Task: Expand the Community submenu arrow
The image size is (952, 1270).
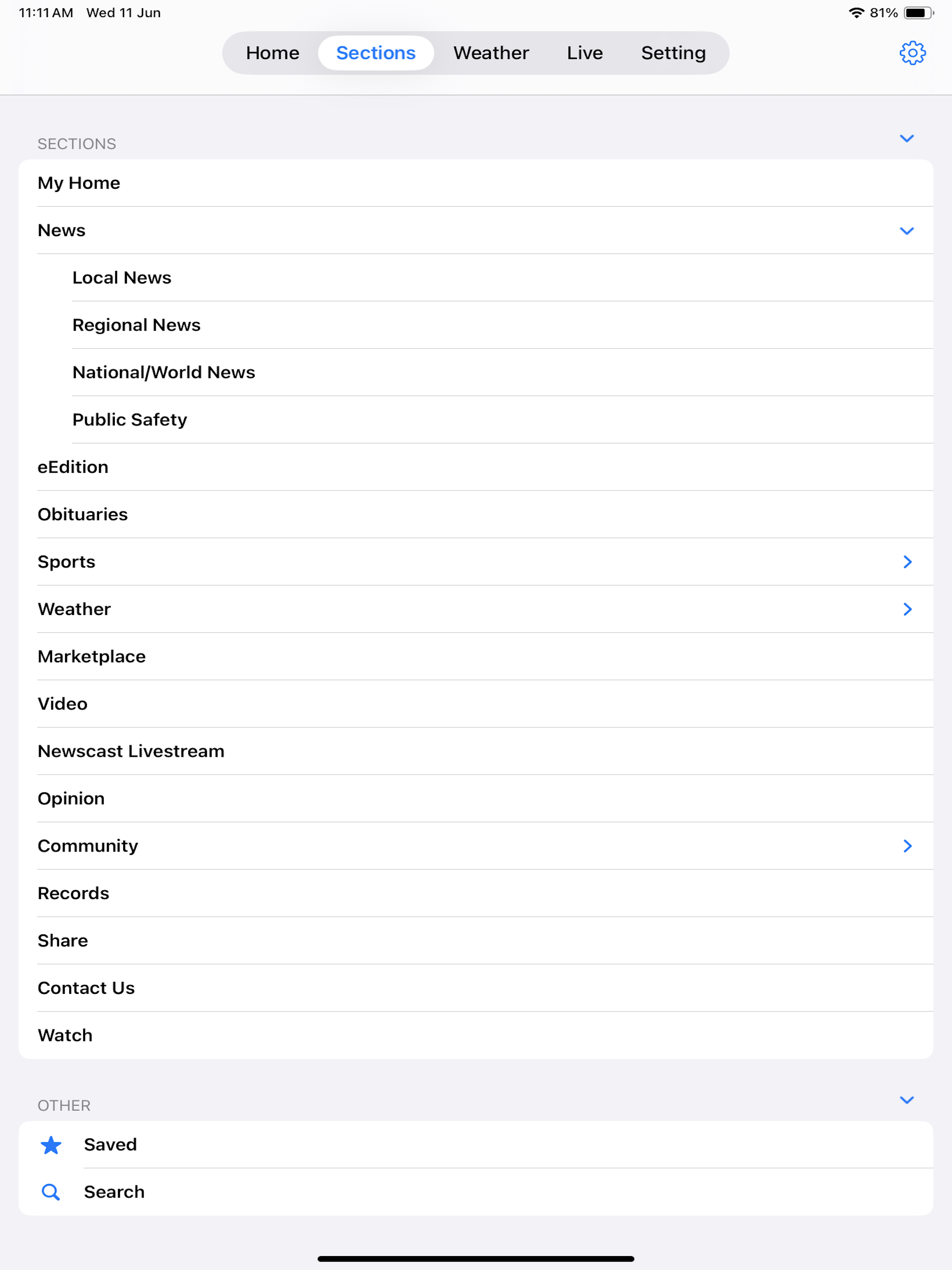Action: [x=907, y=846]
